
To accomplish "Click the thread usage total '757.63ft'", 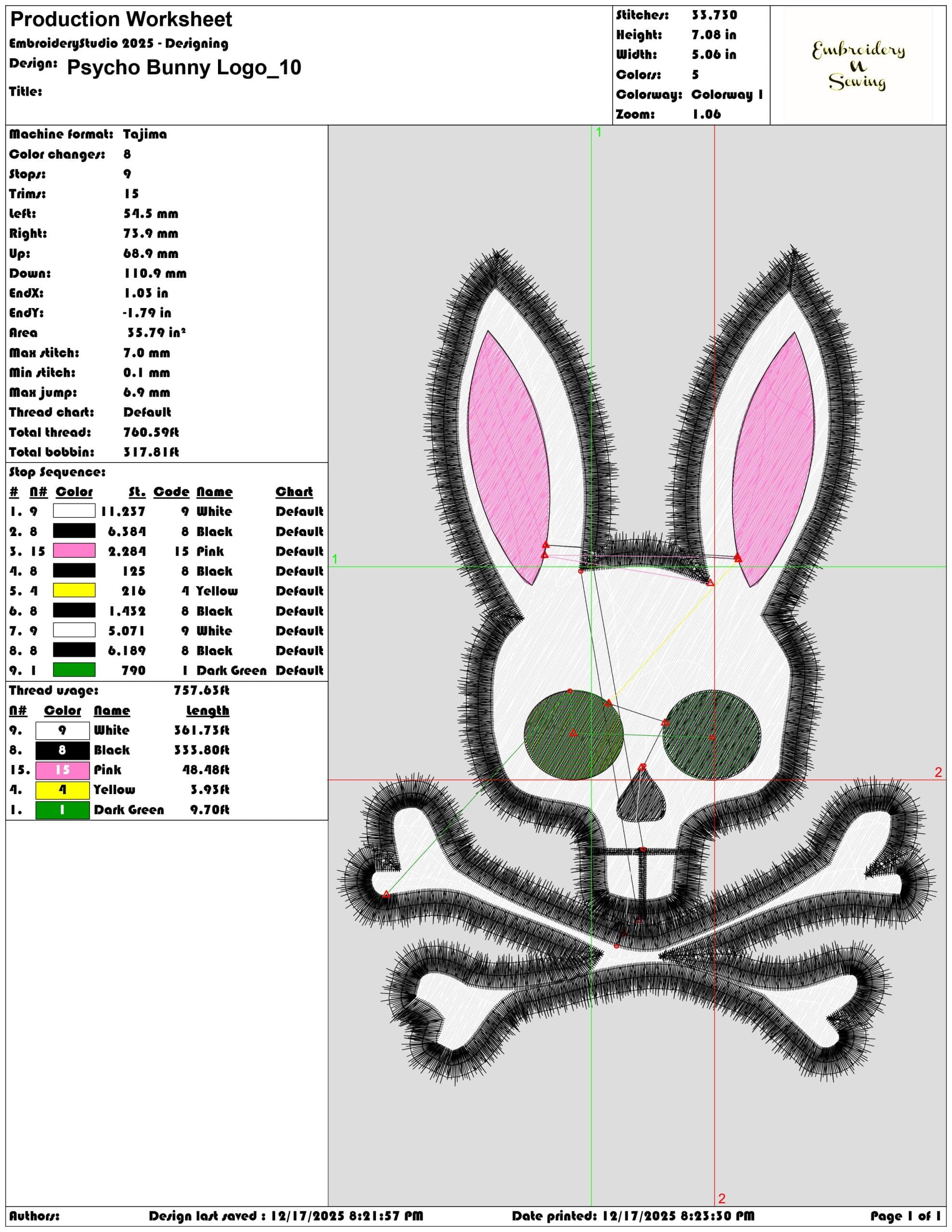I will tap(202, 690).
